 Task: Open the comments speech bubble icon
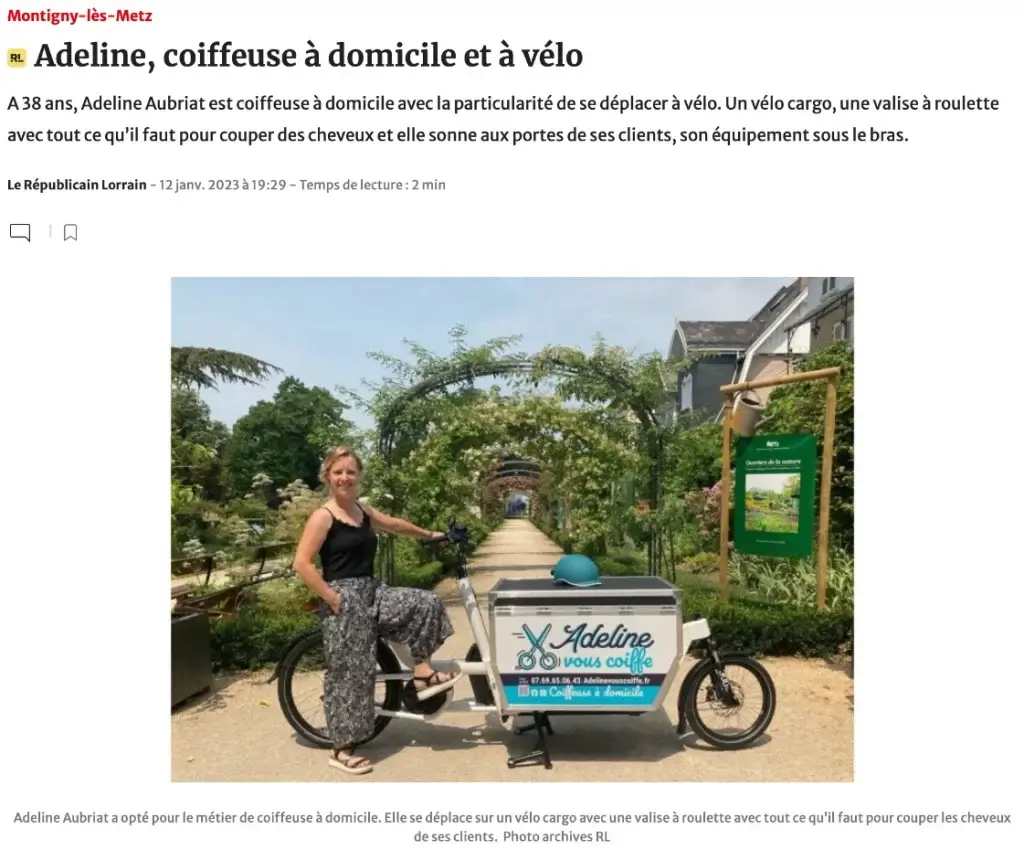tap(20, 232)
